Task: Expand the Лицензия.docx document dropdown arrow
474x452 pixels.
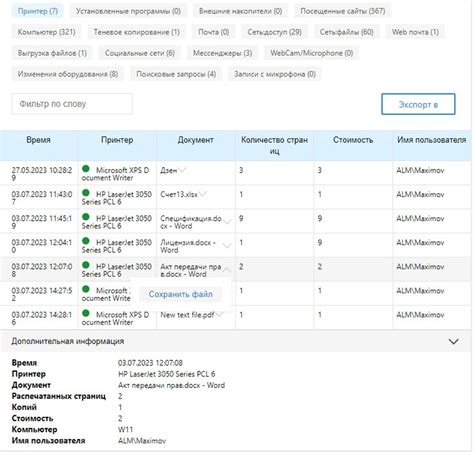Action: (227, 246)
